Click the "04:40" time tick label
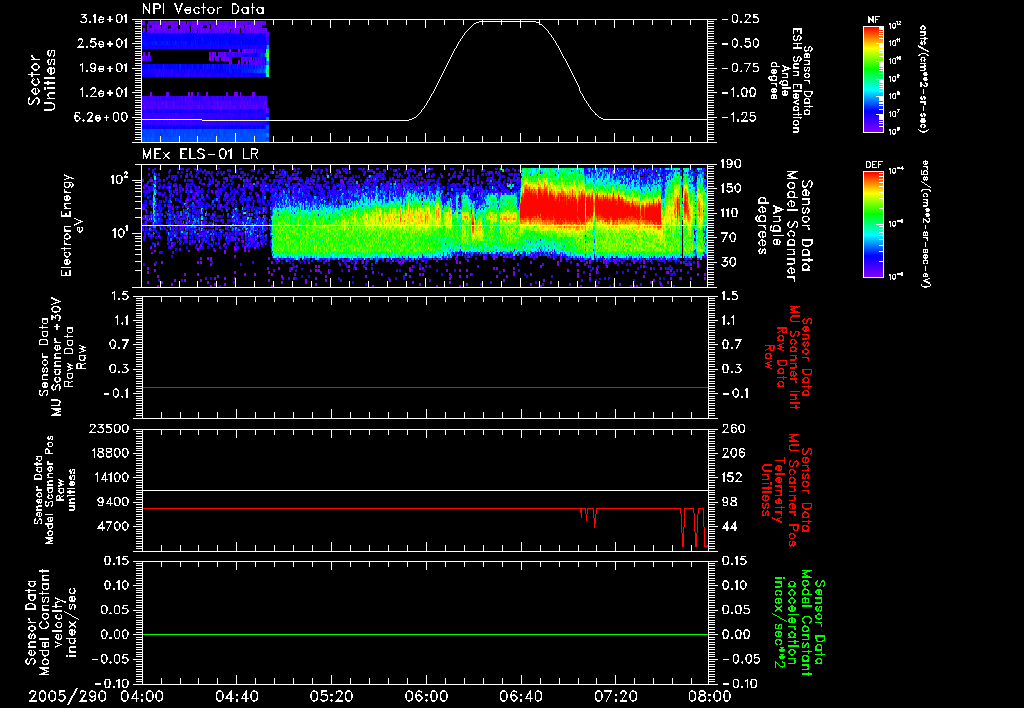This screenshot has width=1024, height=708. pyautogui.click(x=236, y=697)
